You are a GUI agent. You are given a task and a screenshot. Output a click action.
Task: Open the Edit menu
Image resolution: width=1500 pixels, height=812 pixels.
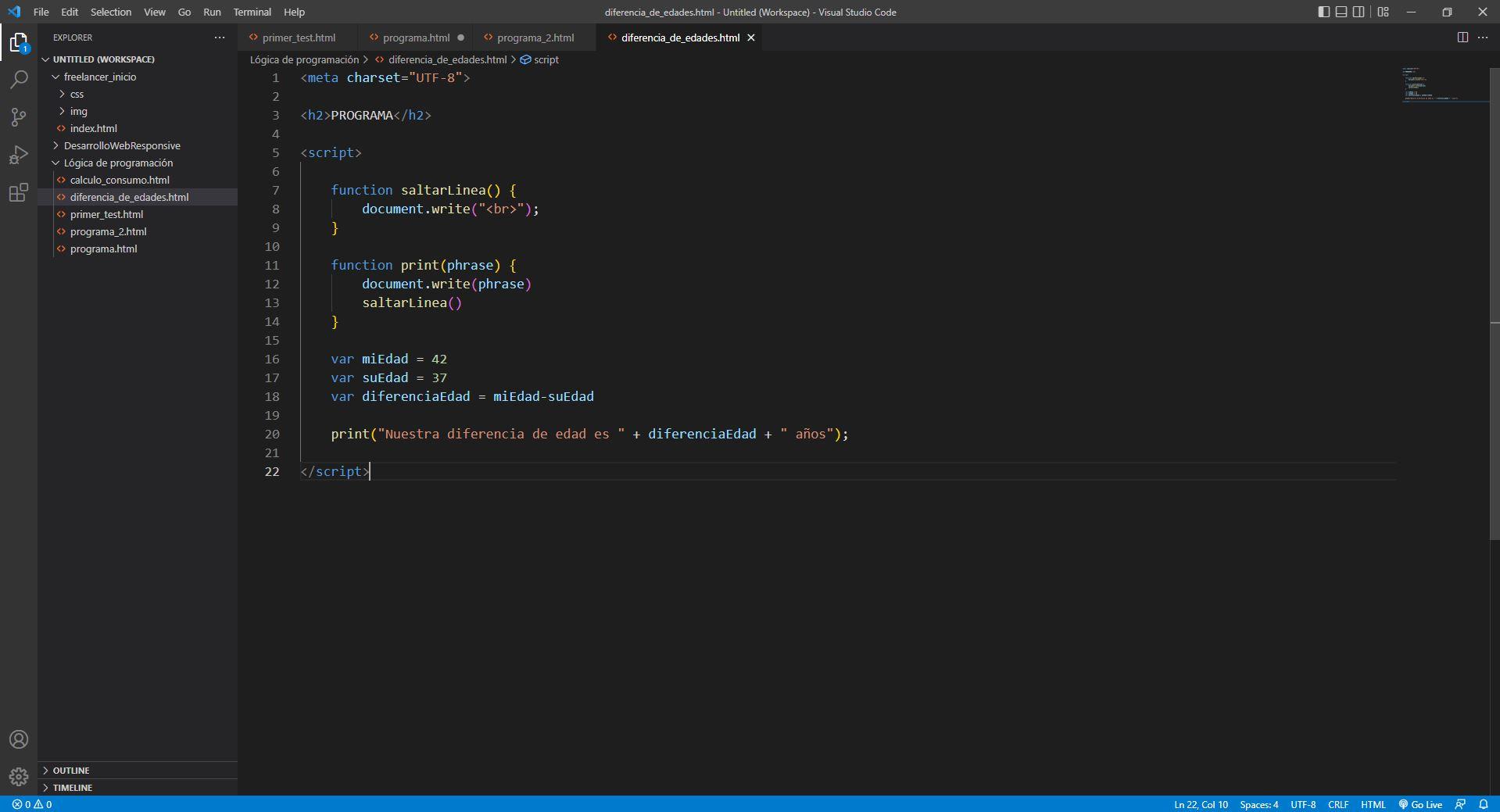pos(70,12)
